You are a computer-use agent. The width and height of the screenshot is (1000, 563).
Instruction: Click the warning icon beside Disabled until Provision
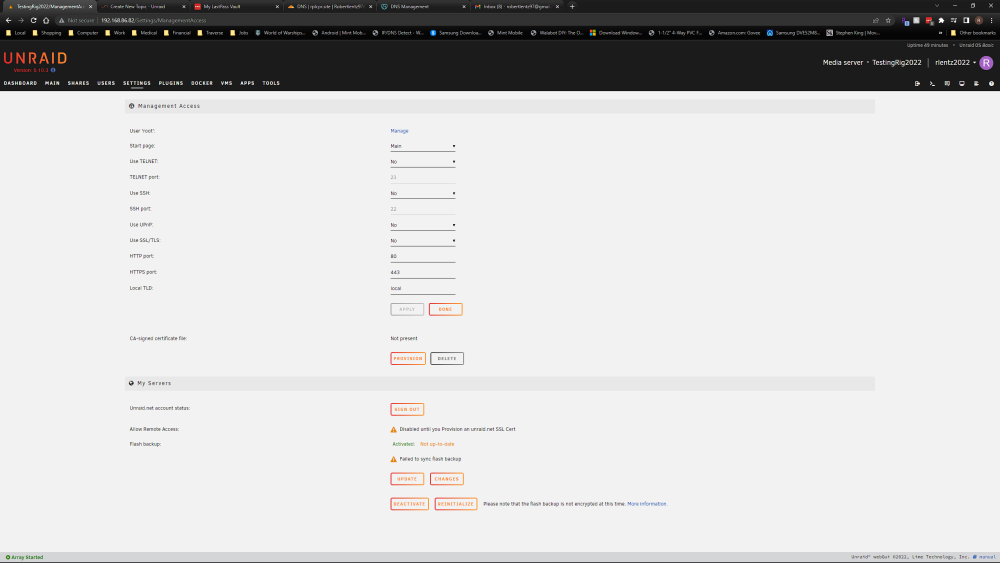point(393,430)
